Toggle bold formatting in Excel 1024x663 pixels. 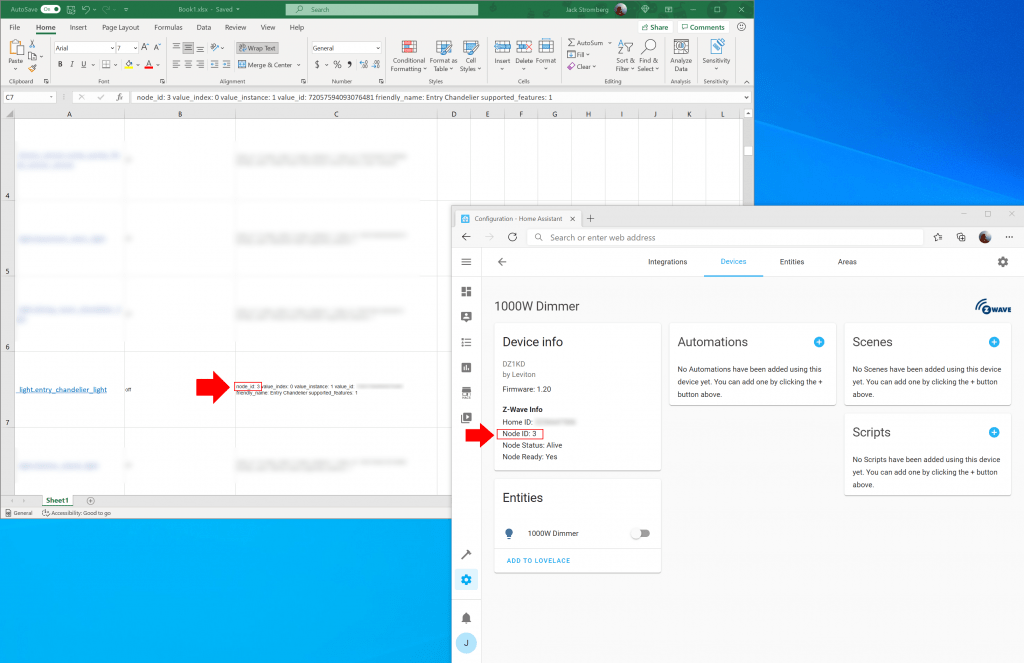[x=59, y=63]
